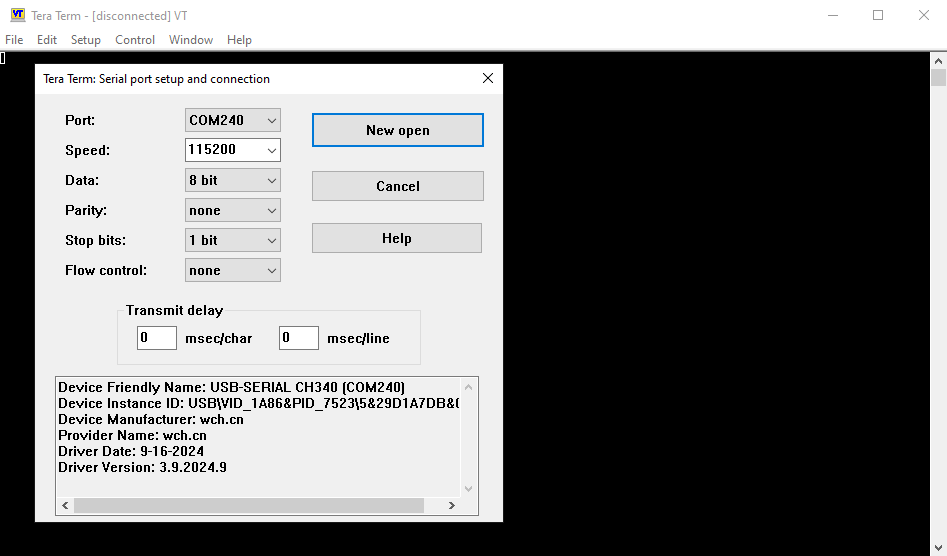Open the Control menu

point(135,40)
